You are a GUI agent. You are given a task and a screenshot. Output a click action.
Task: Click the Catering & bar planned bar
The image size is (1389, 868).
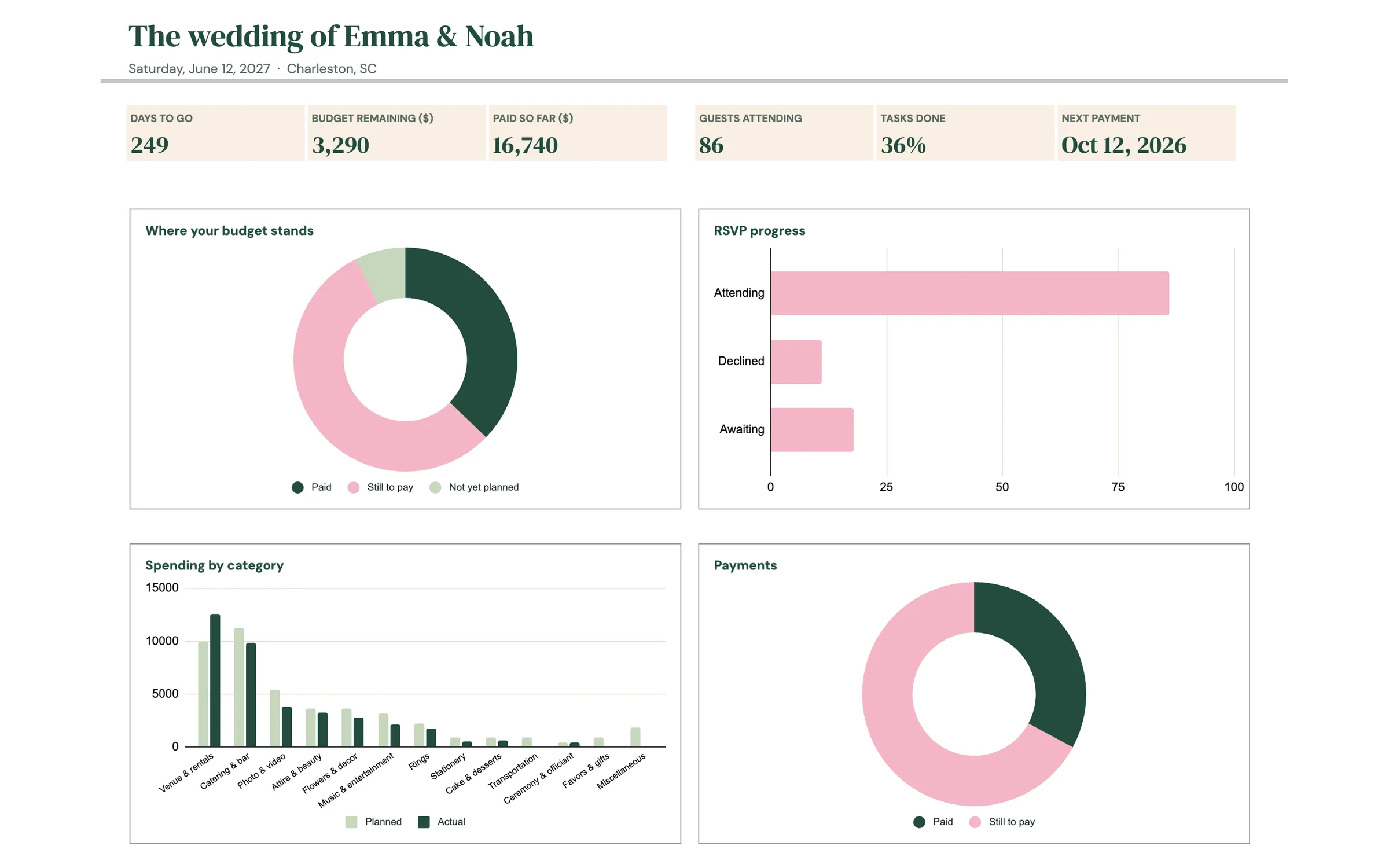coord(239,687)
